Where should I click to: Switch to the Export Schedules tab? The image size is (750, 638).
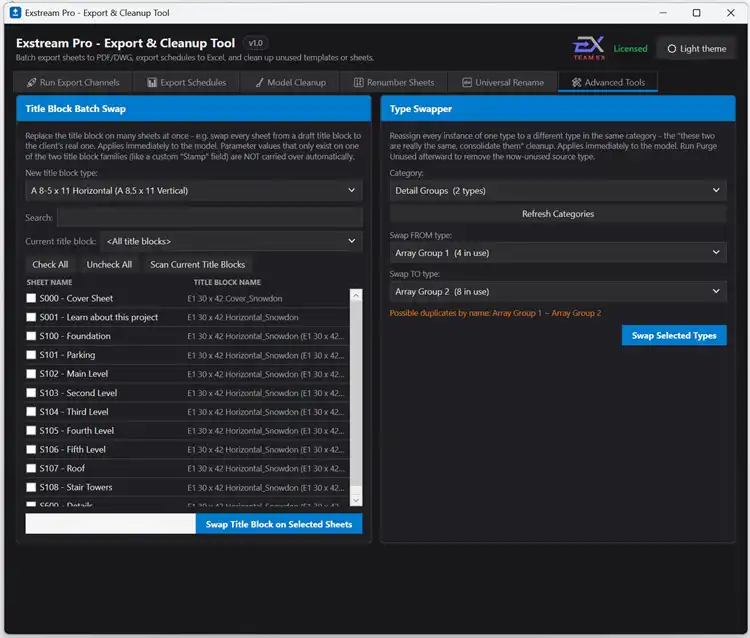[187, 82]
